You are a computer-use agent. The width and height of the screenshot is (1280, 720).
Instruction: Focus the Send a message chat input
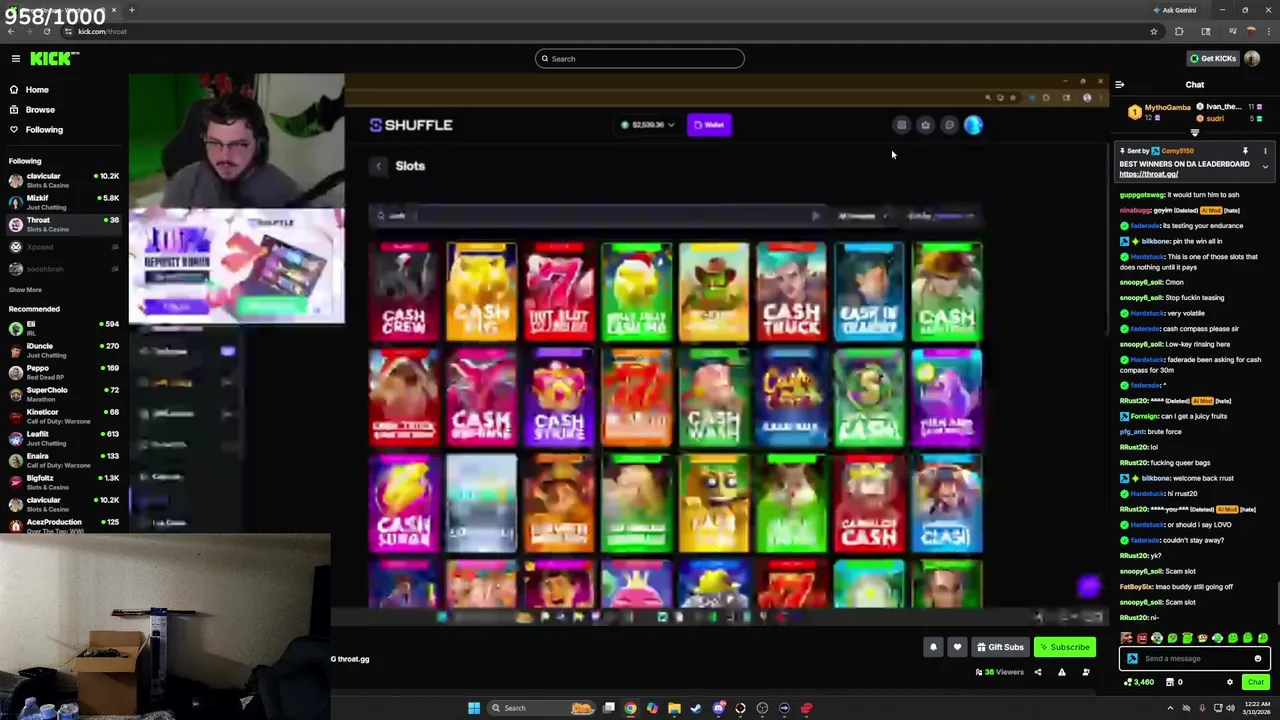[1195, 658]
